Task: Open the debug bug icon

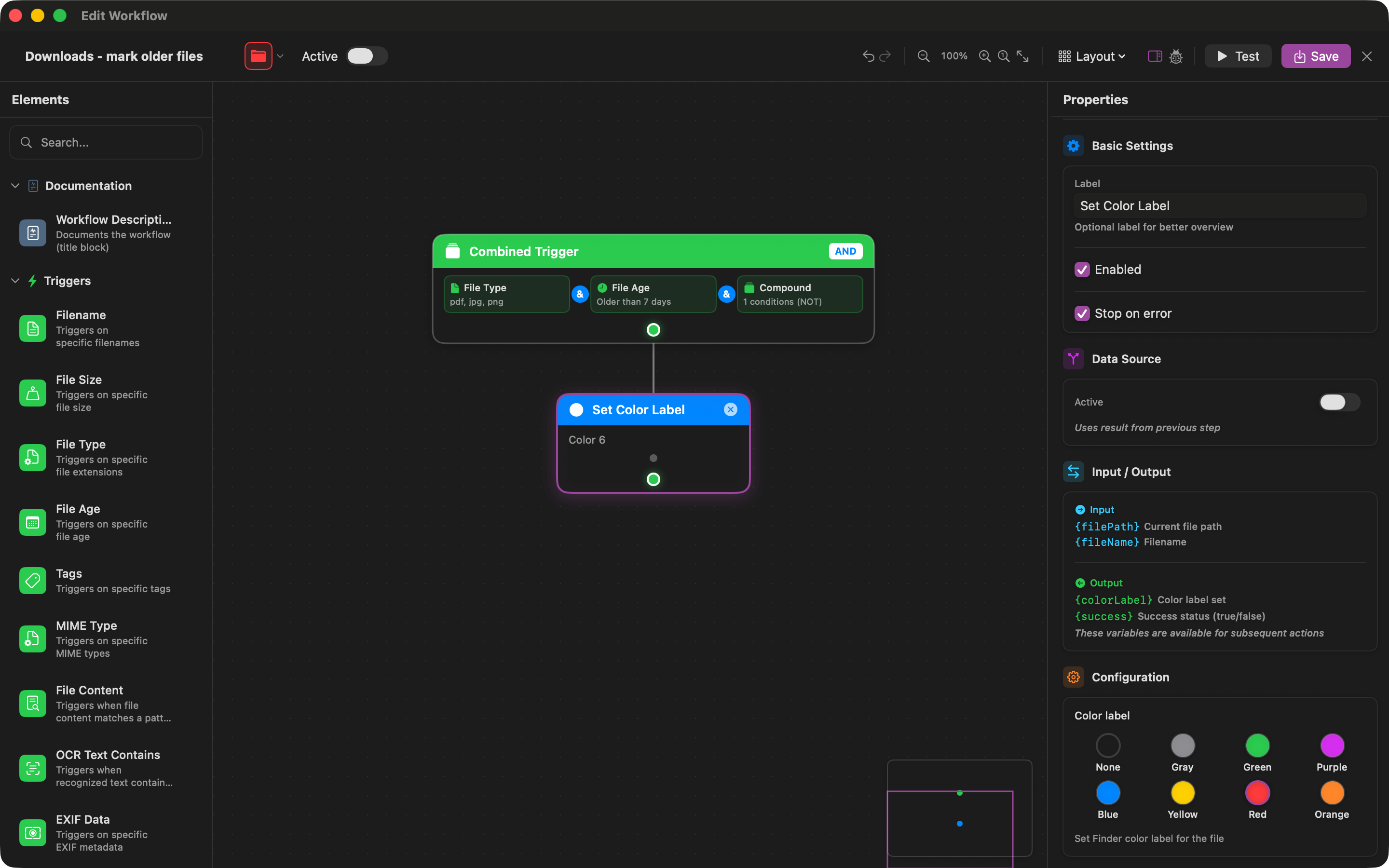Action: [x=1176, y=56]
